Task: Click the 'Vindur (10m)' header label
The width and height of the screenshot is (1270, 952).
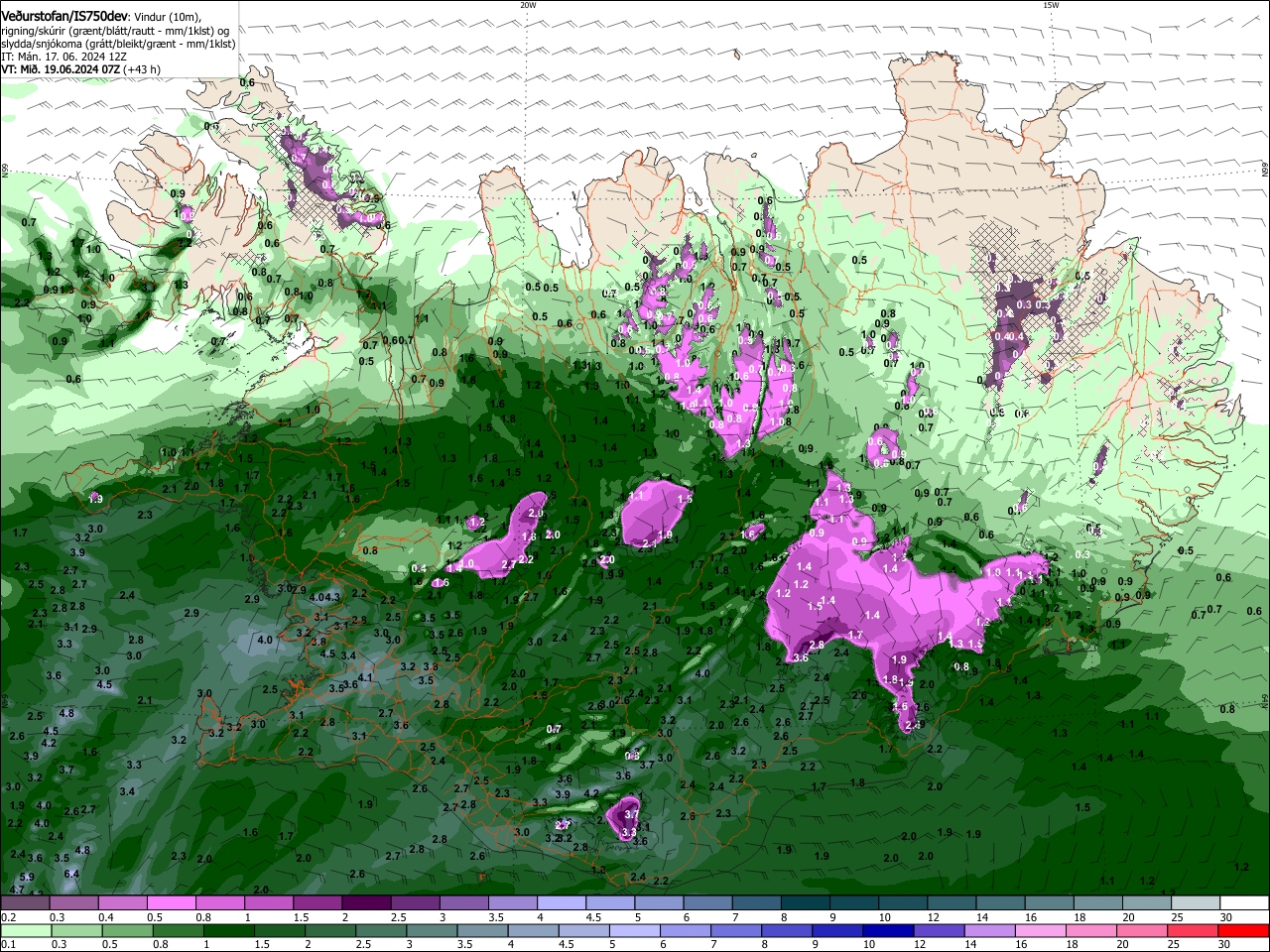Action: coord(167,16)
